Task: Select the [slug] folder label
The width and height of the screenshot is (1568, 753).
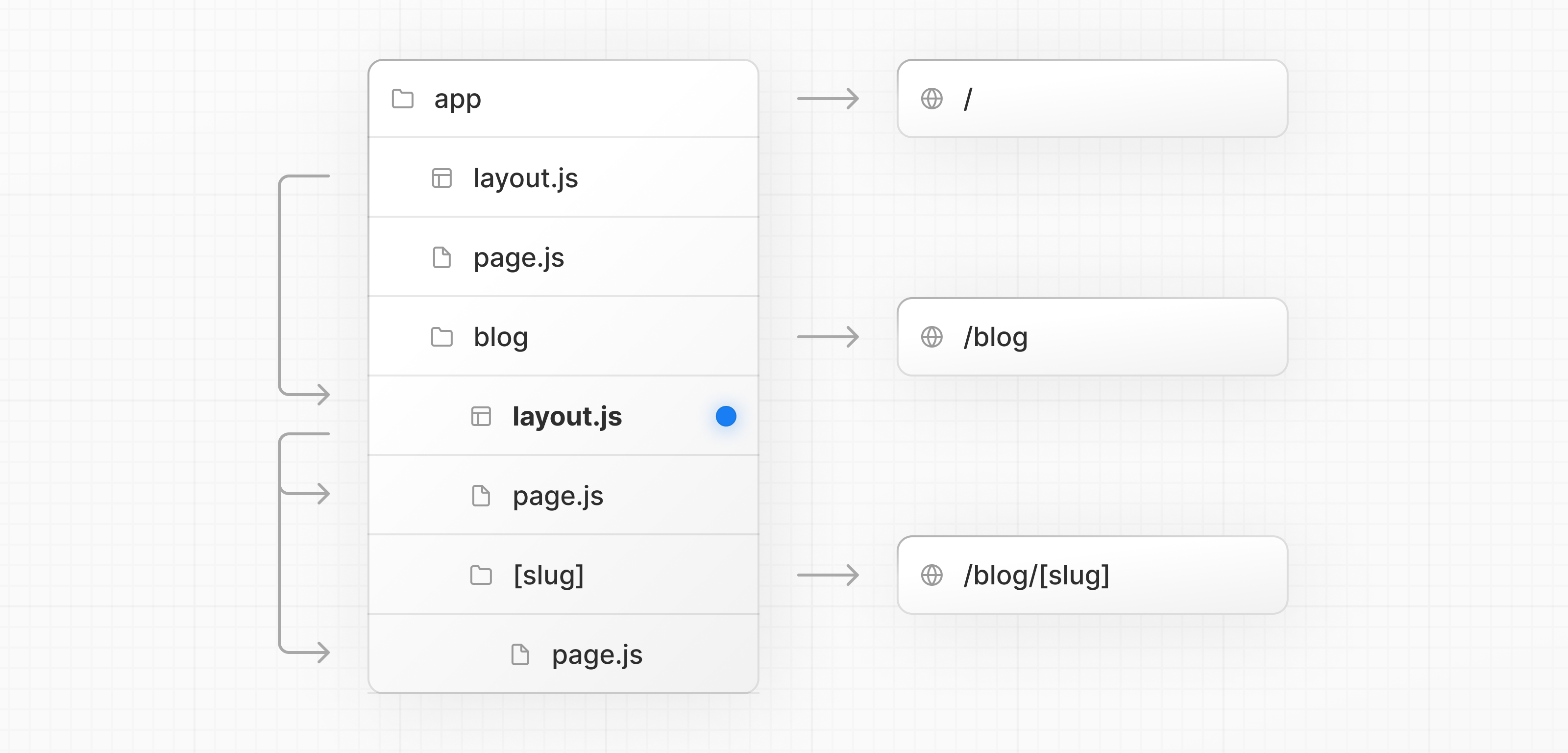Action: coord(548,575)
